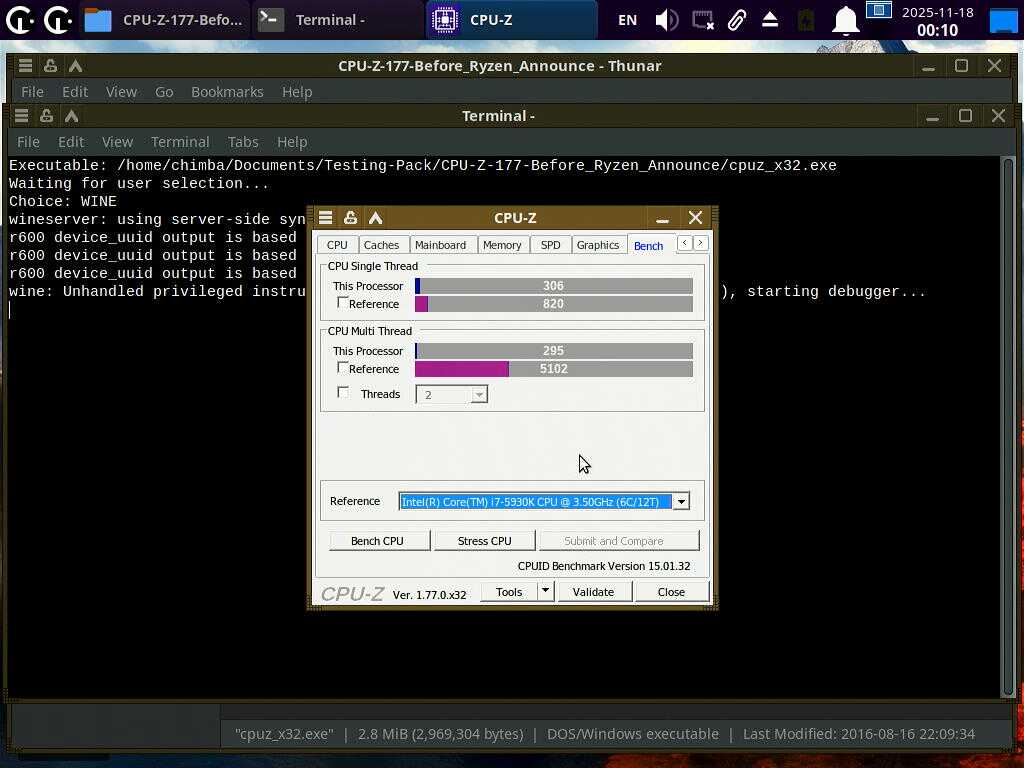Open the display disconnected tray icon
This screenshot has width=1024, height=768.
pyautogui.click(x=703, y=20)
